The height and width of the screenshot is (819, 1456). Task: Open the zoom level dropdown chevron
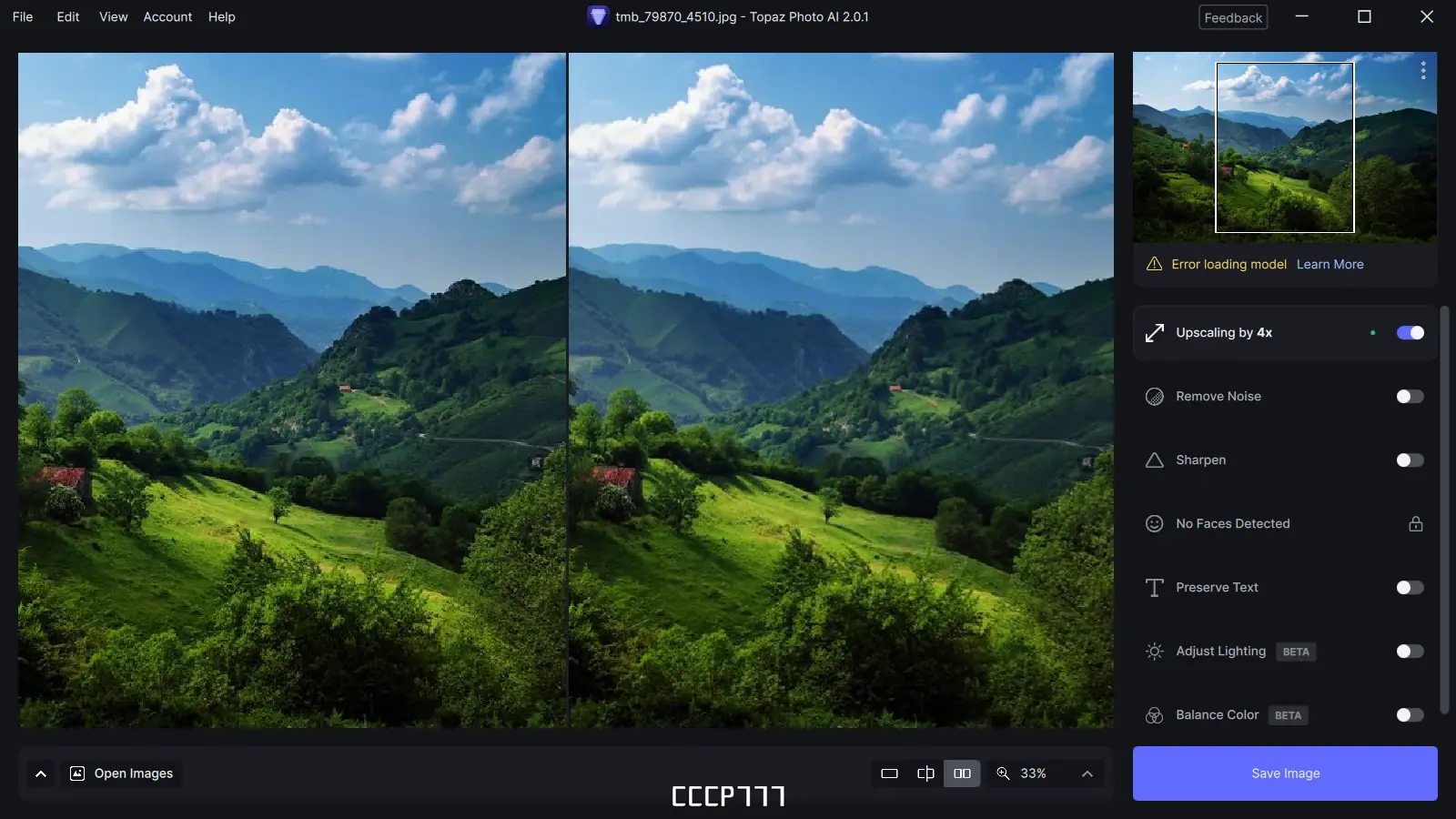tap(1087, 773)
